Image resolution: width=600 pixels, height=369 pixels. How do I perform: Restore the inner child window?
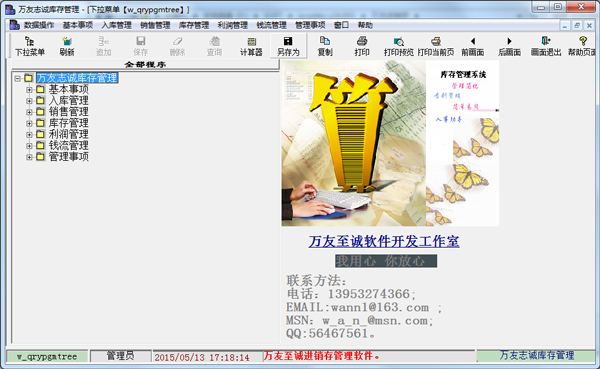[577, 25]
